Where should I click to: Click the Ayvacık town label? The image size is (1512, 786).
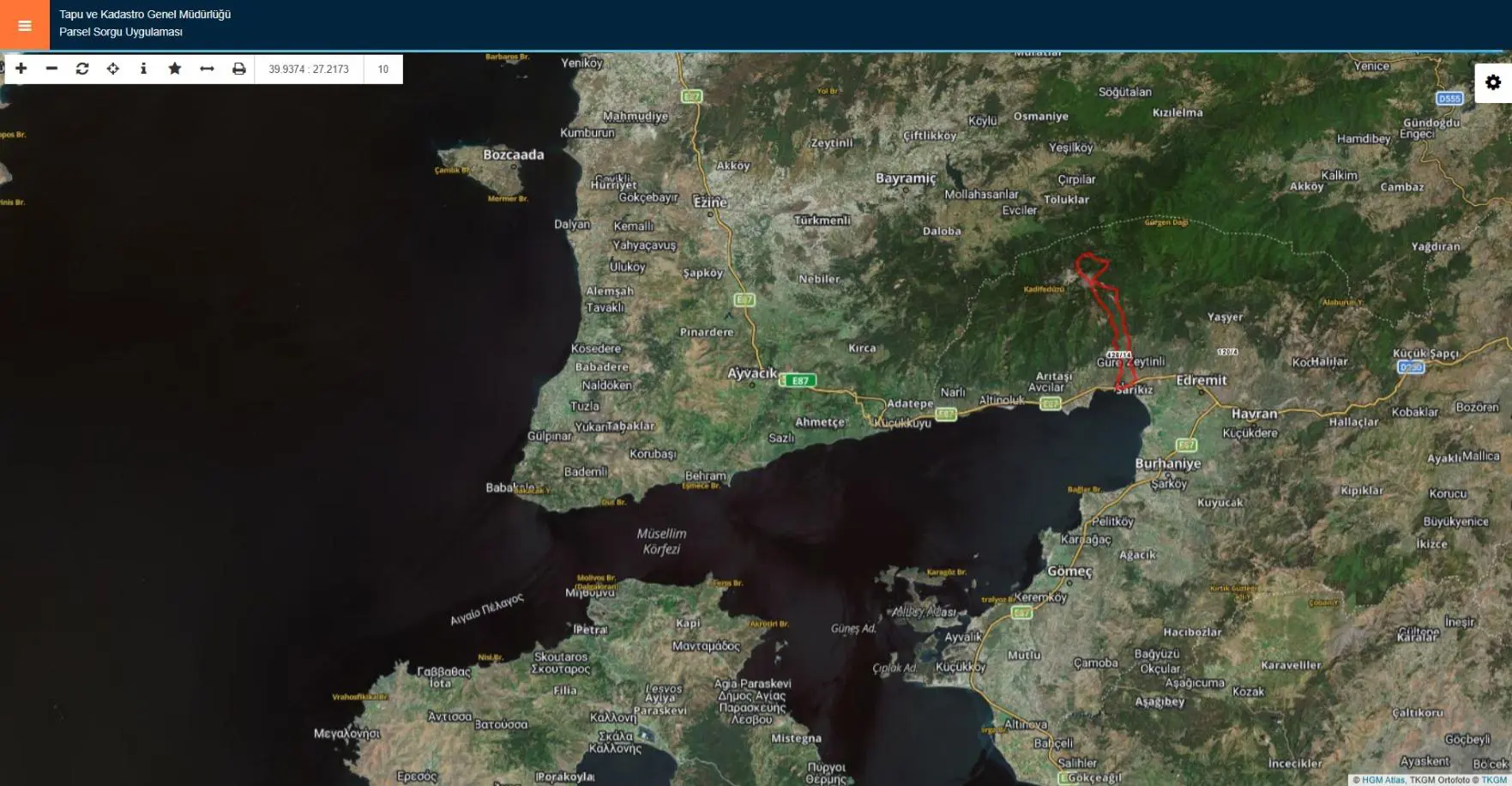752,373
